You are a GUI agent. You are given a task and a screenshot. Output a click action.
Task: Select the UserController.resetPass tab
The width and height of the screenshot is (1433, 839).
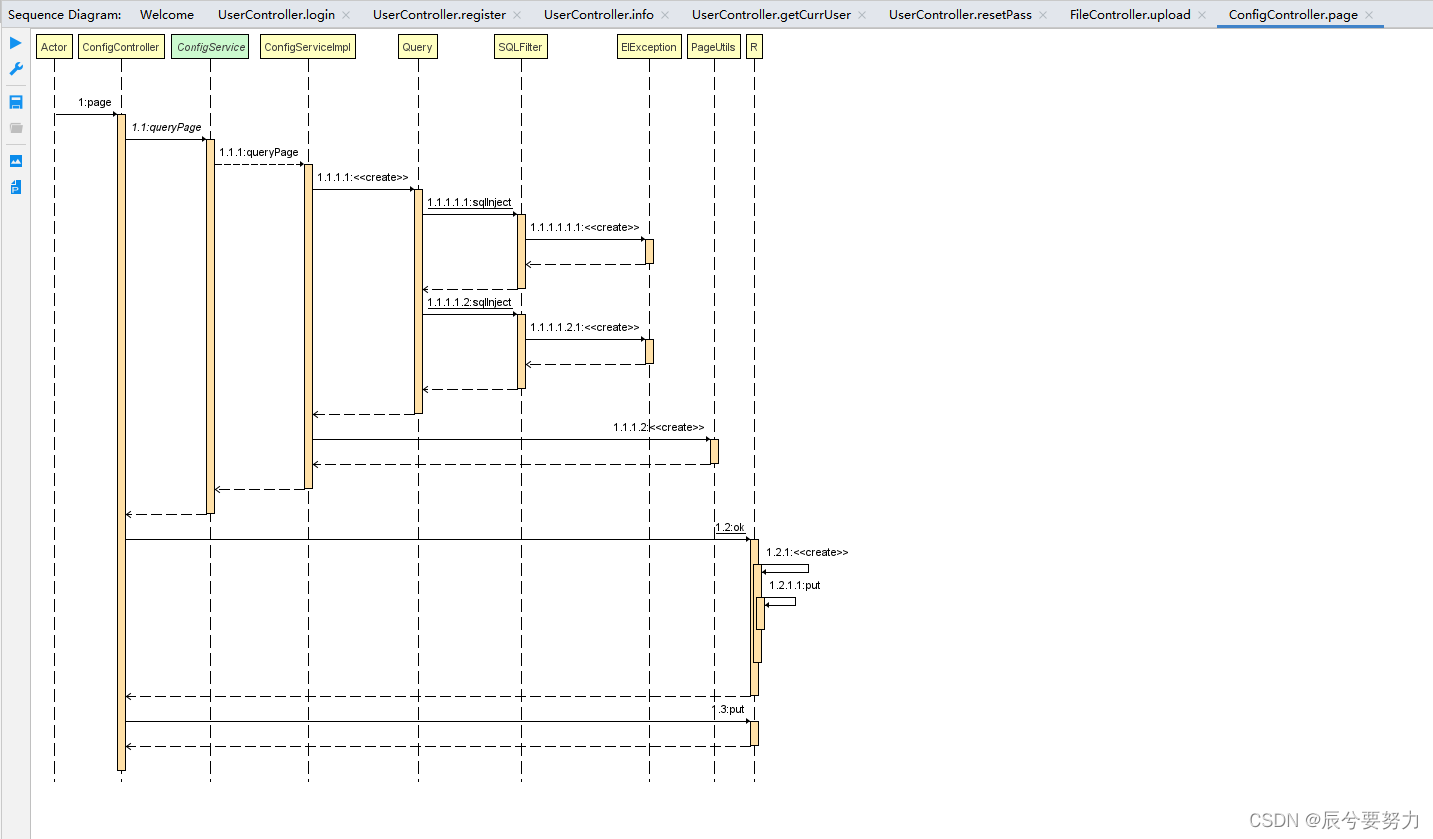tap(960, 15)
